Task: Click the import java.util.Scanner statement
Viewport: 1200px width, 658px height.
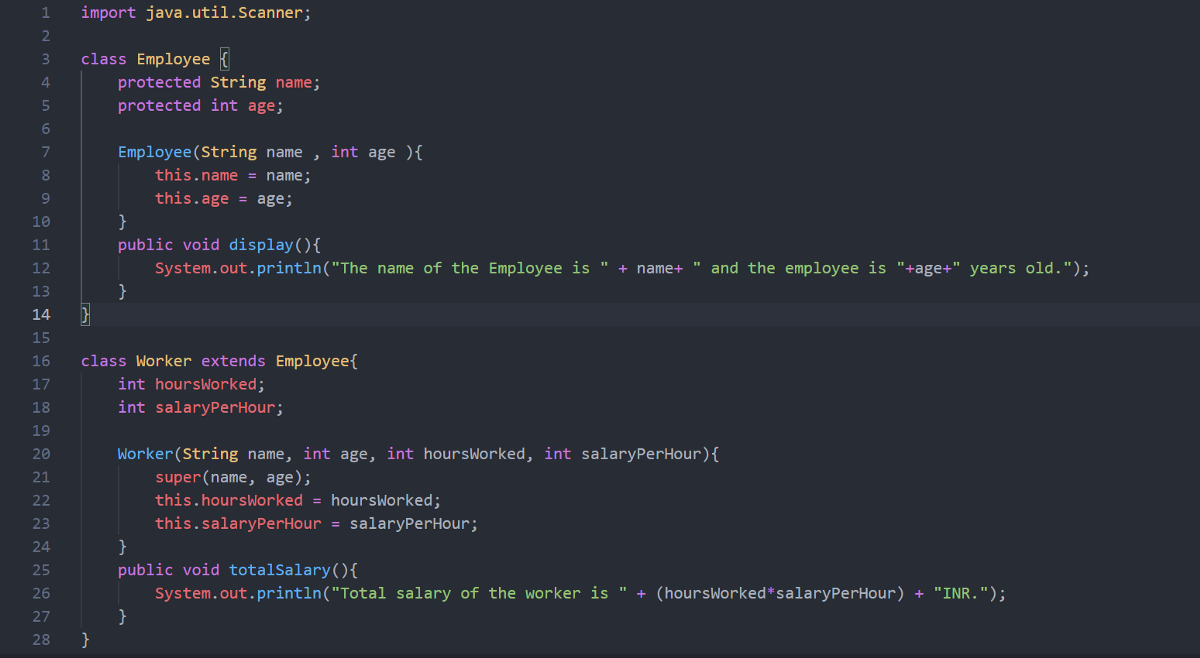Action: point(195,12)
